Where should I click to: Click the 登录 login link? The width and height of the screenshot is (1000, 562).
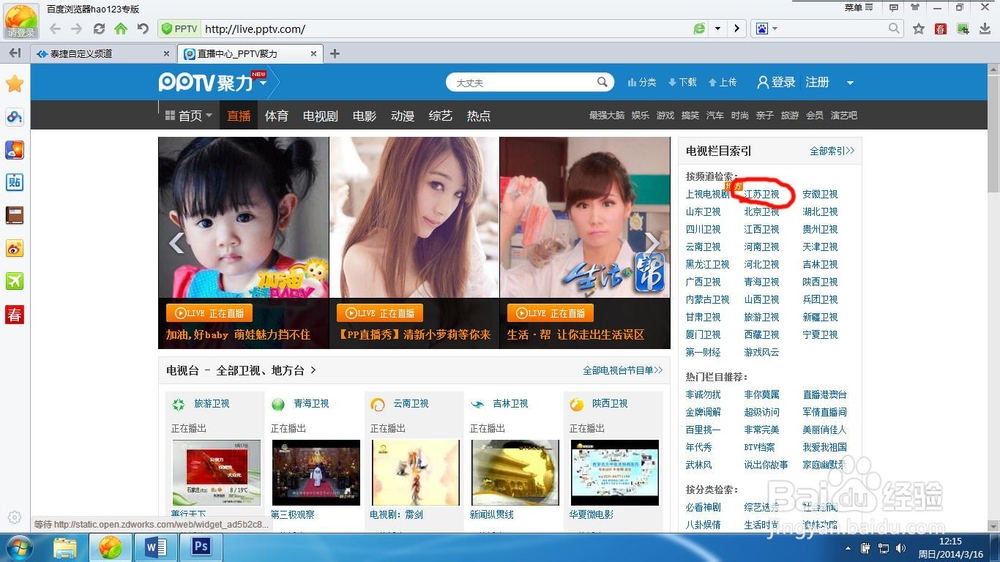click(776, 82)
